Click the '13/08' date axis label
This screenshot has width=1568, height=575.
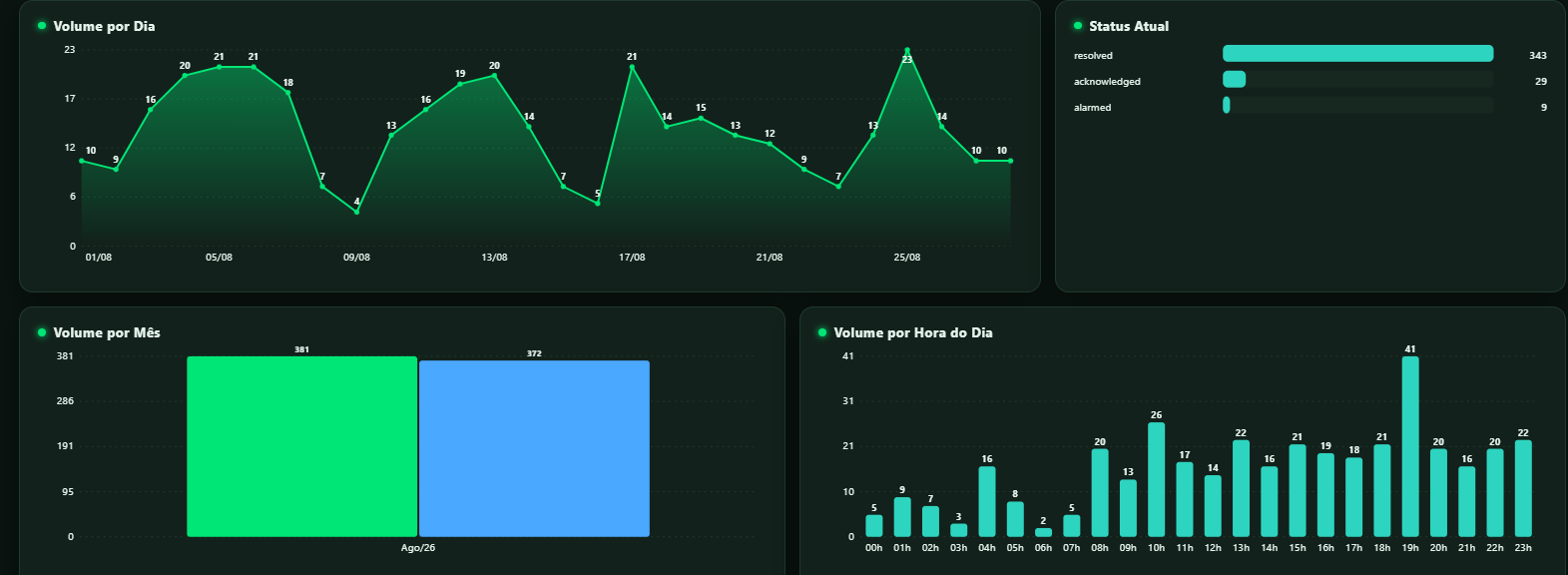coord(494,258)
